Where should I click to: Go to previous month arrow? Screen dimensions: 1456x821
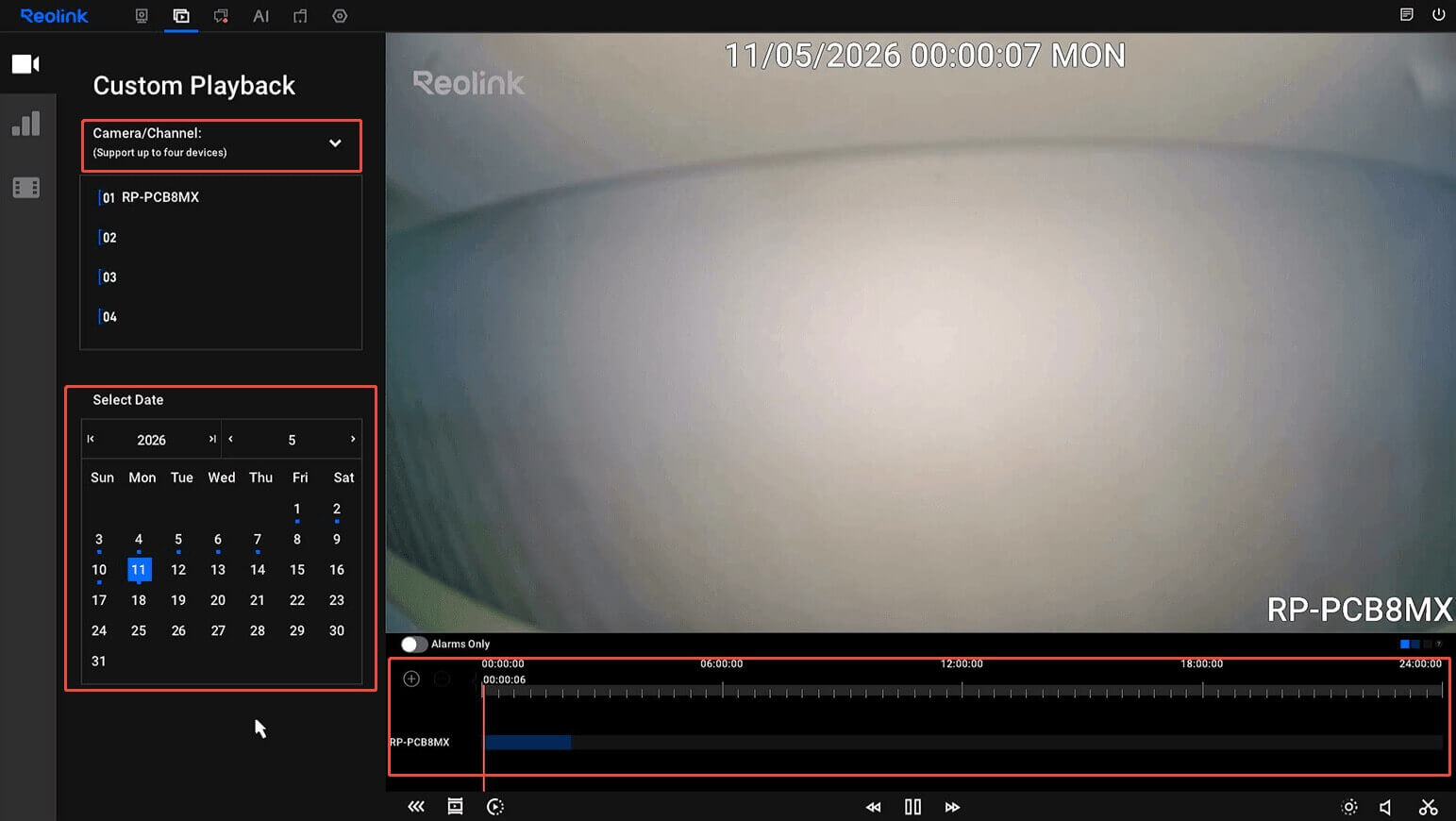coord(230,439)
